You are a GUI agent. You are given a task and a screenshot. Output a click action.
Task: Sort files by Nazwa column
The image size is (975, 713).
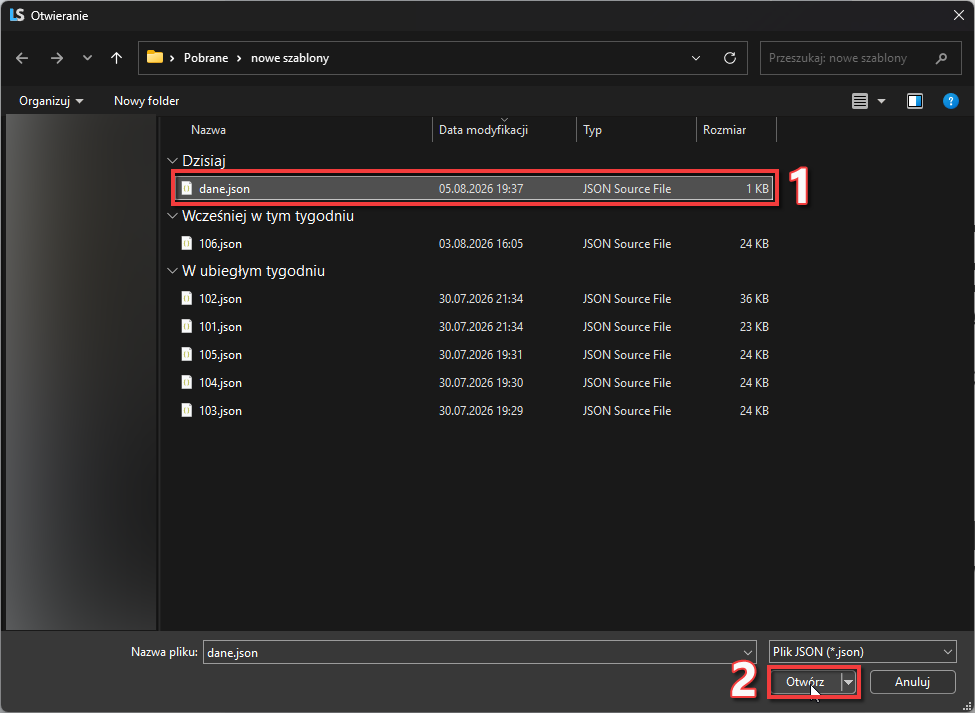pyautogui.click(x=208, y=130)
